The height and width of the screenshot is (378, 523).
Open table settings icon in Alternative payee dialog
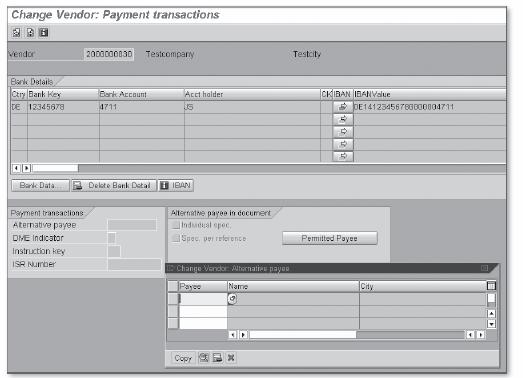click(x=491, y=286)
